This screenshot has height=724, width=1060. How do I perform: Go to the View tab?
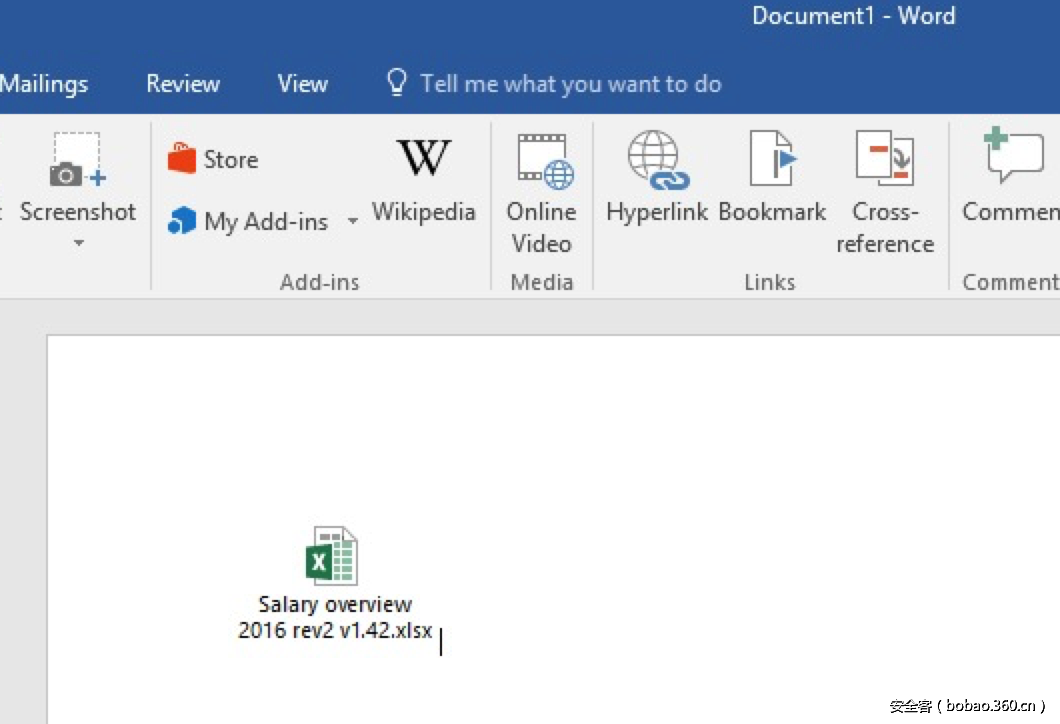(302, 84)
